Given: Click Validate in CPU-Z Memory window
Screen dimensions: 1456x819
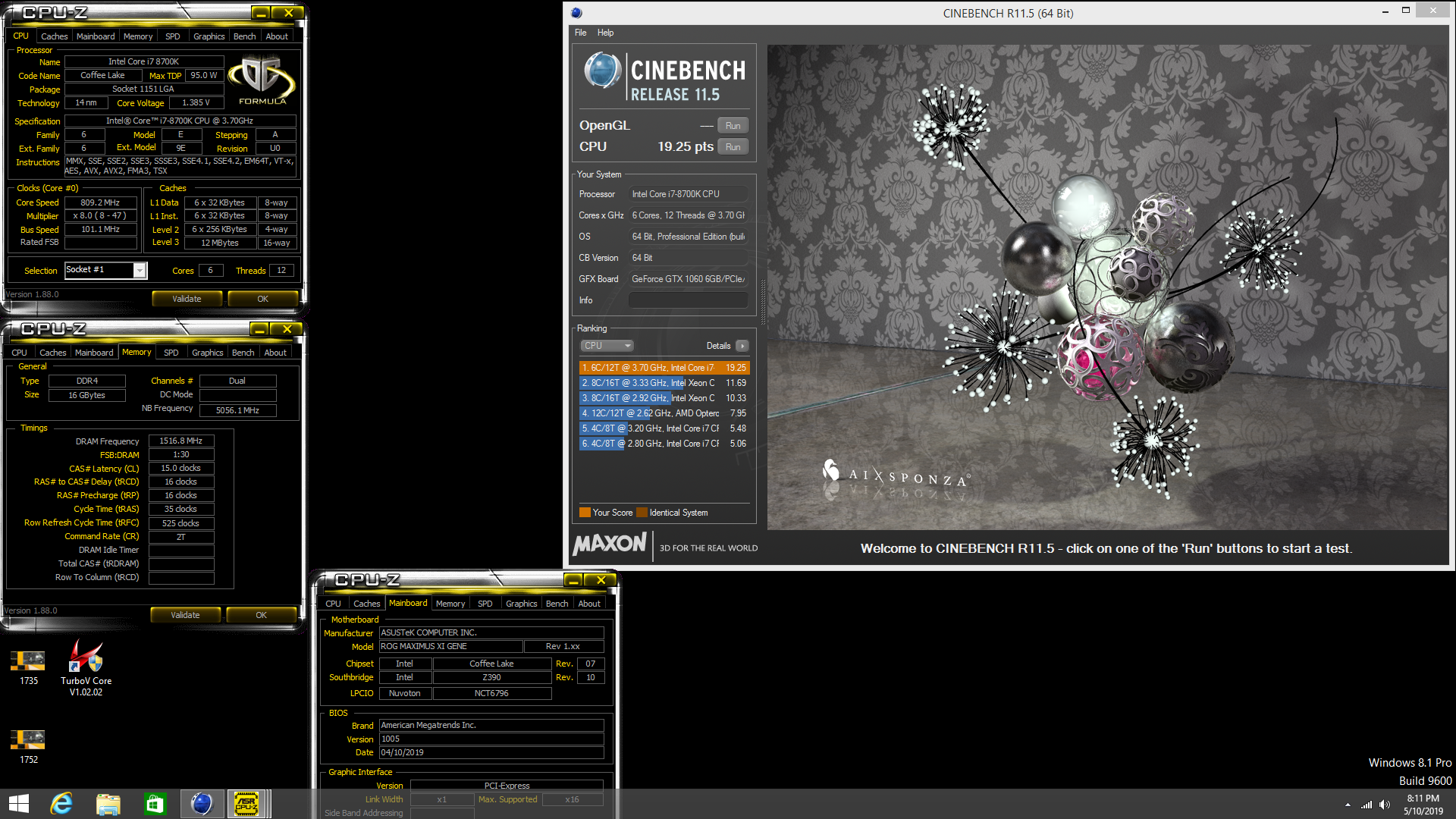Looking at the screenshot, I should [185, 615].
